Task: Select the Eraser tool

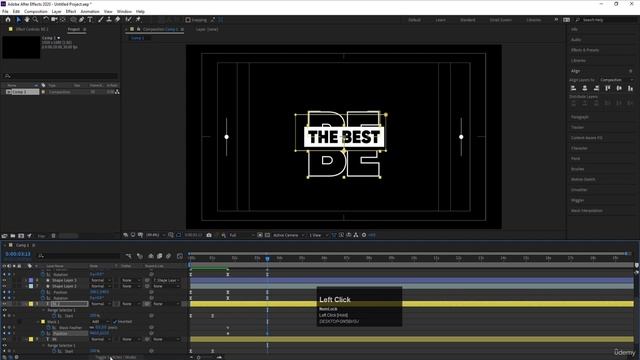Action: [x=118, y=20]
